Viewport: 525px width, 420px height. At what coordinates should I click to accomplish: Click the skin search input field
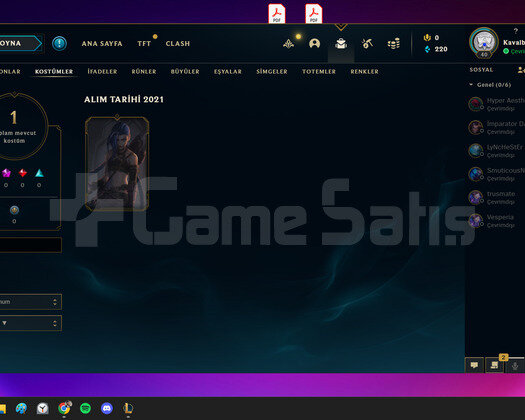pos(30,245)
